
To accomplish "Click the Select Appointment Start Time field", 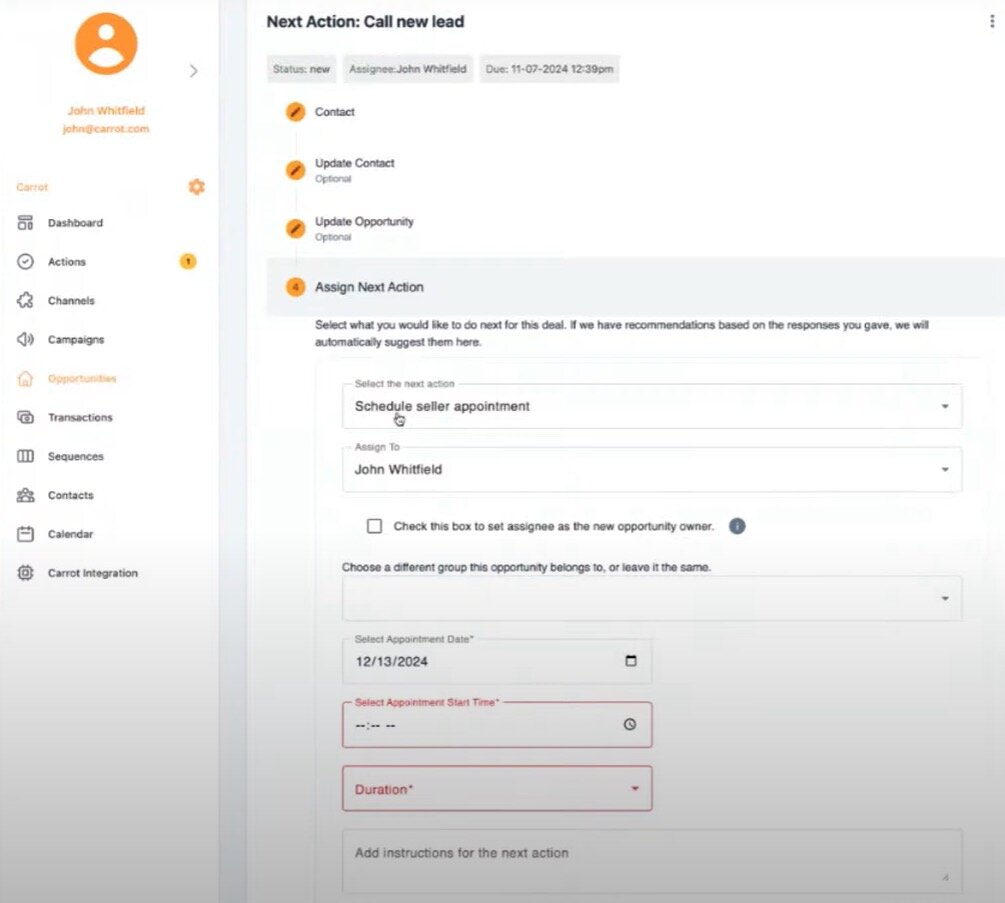I will [497, 725].
